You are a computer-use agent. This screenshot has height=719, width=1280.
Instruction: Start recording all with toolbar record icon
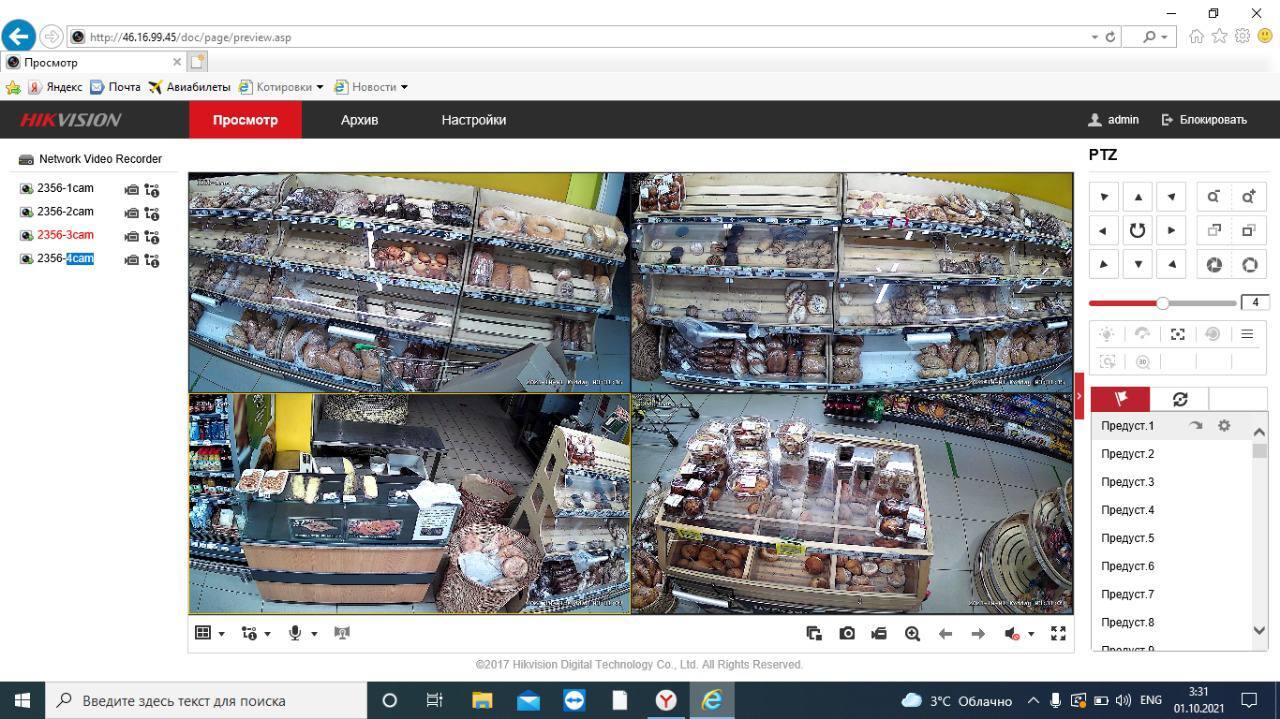point(879,633)
